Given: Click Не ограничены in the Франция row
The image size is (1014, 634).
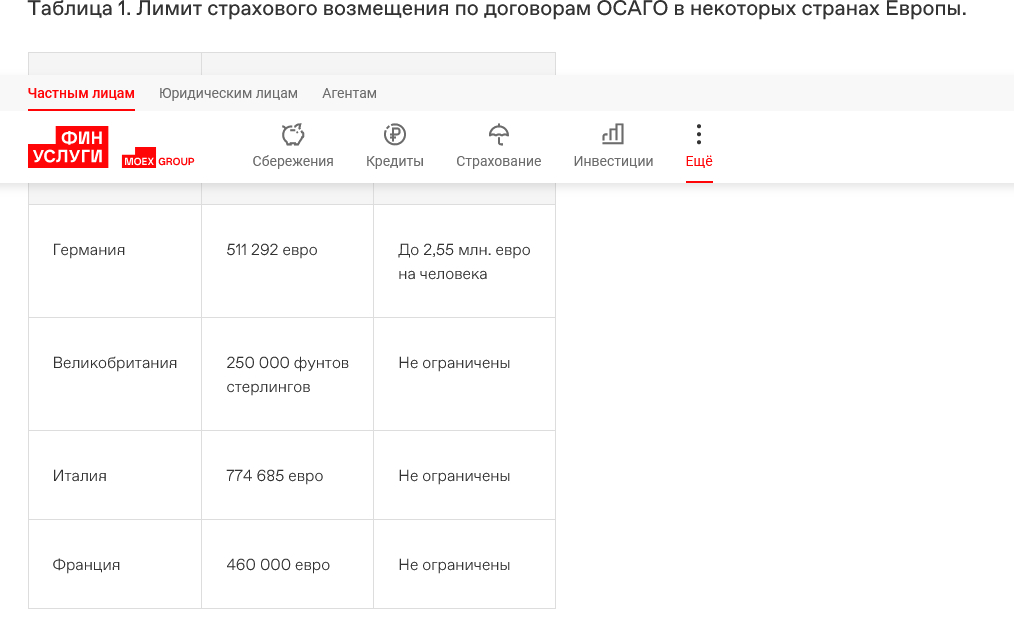Looking at the screenshot, I should click(464, 564).
